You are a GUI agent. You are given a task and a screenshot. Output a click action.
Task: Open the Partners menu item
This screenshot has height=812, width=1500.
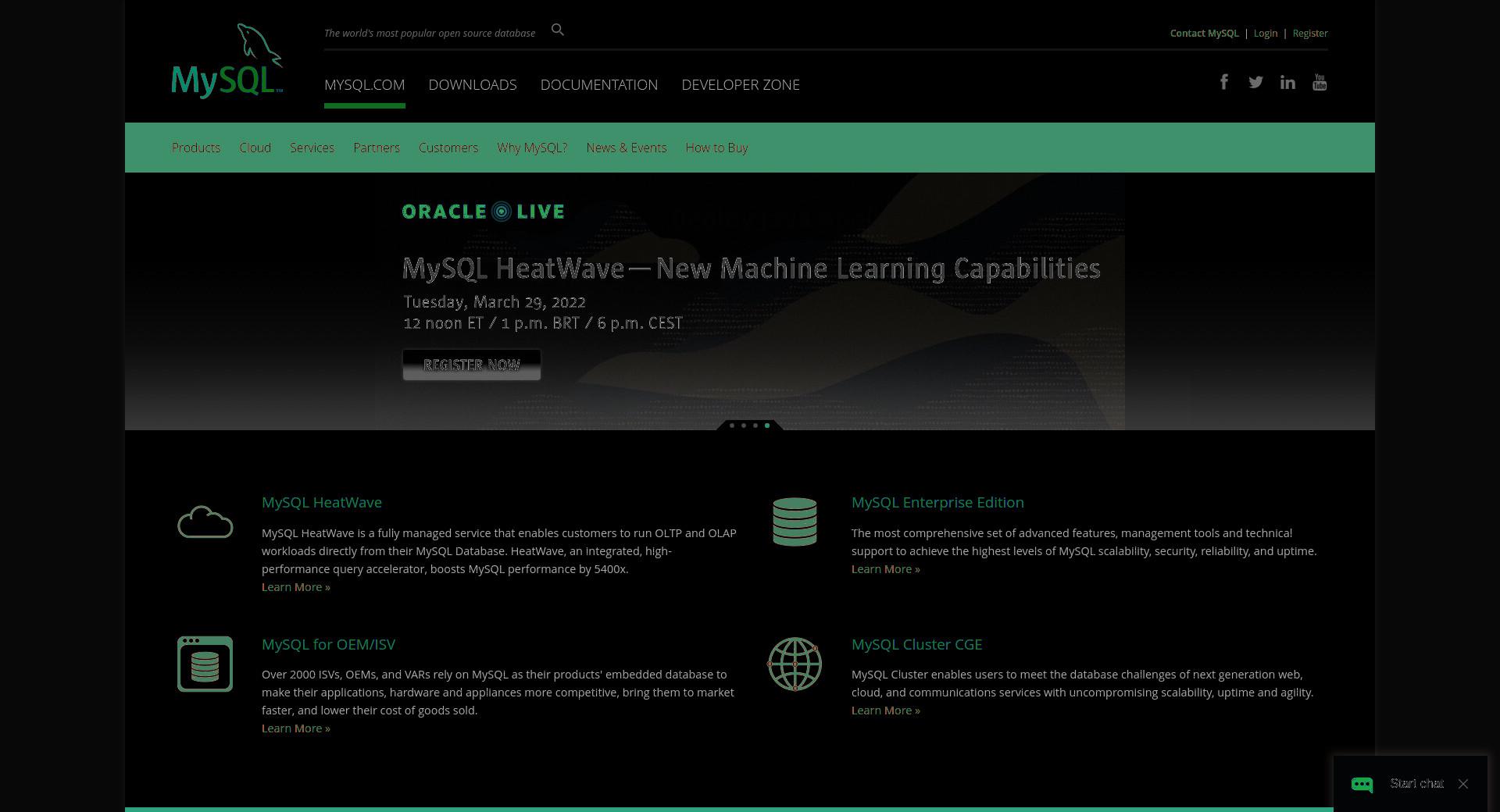[x=377, y=148]
